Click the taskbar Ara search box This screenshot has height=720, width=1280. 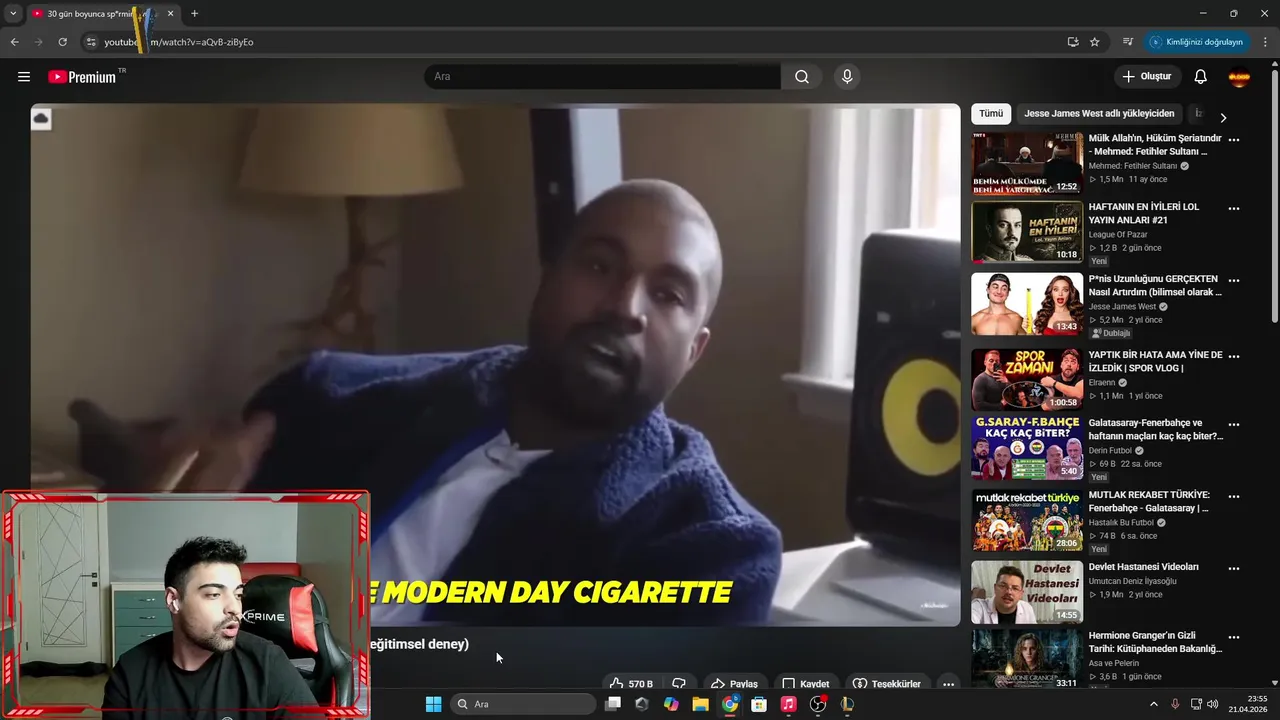tap(523, 704)
